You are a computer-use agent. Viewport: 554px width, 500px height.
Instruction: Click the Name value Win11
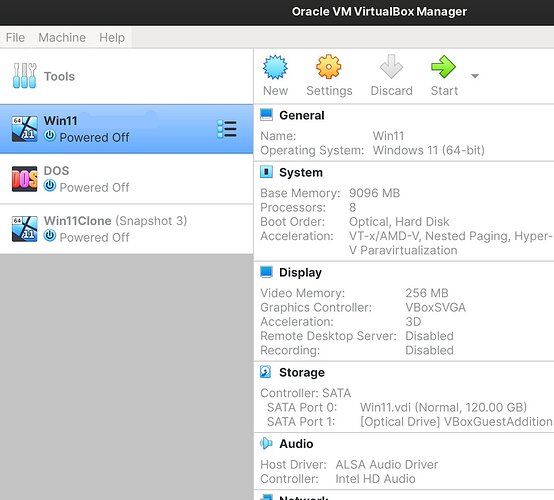point(388,136)
